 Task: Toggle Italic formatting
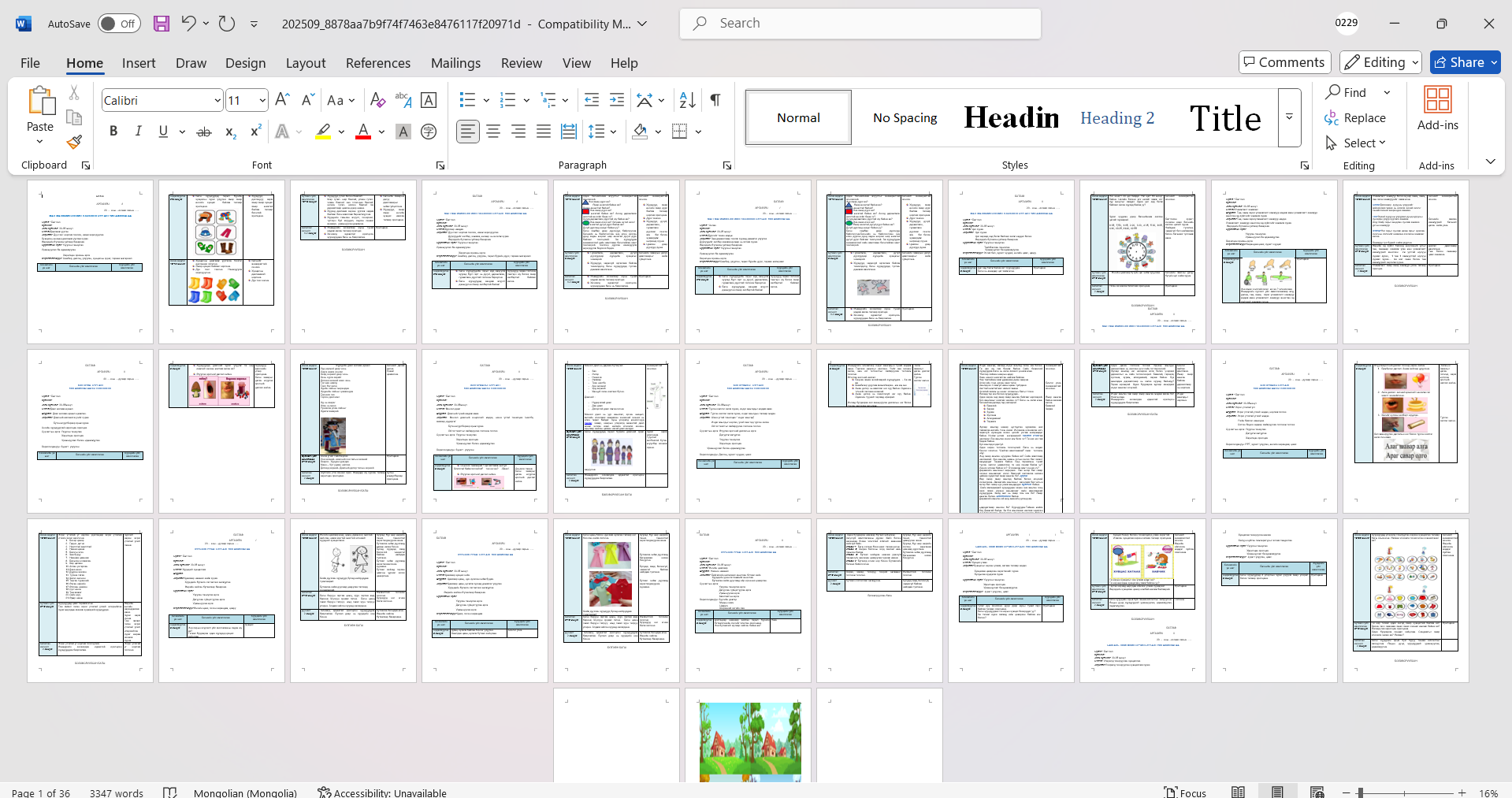[x=139, y=132]
